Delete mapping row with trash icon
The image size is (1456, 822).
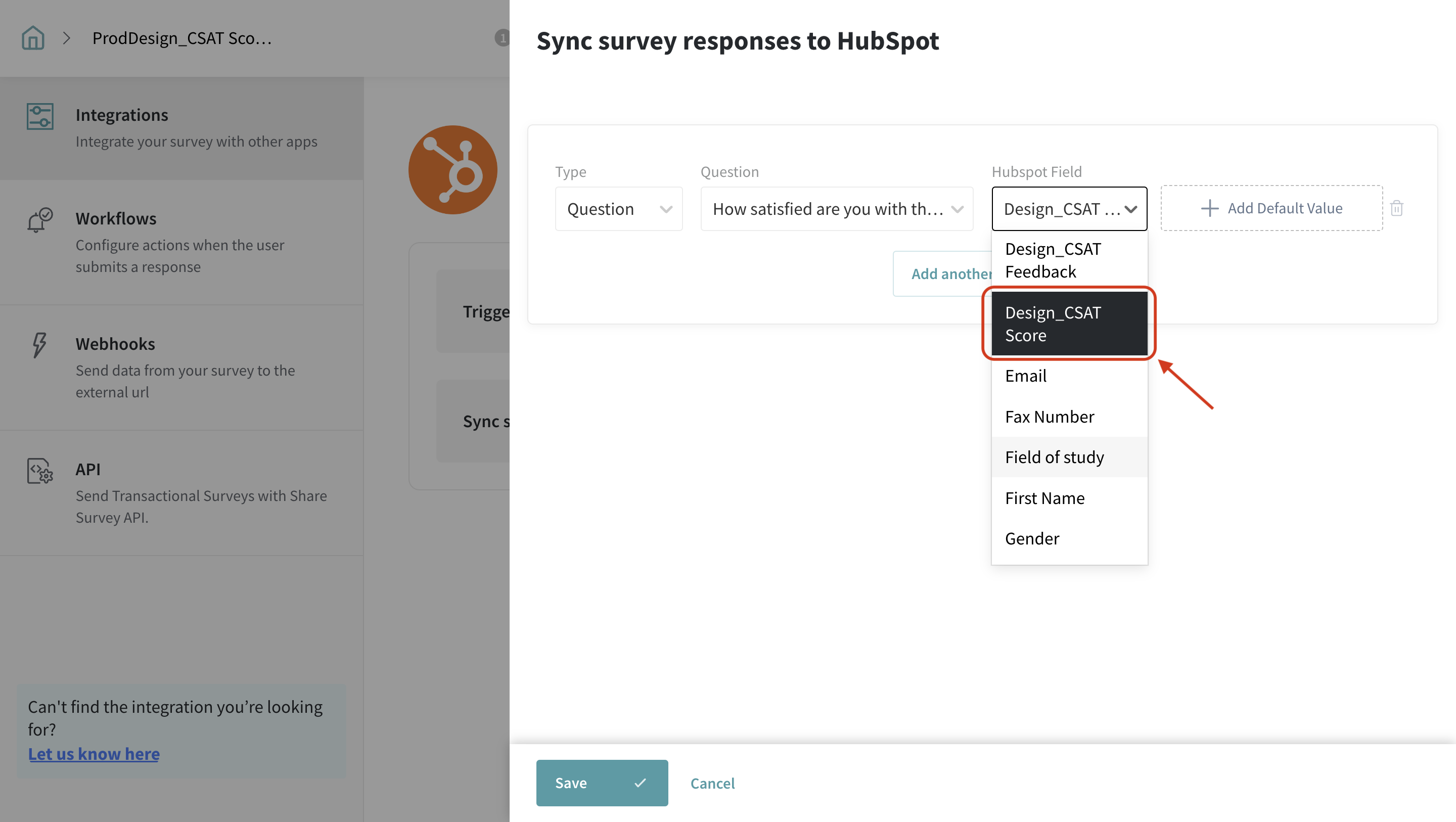pos(1397,208)
